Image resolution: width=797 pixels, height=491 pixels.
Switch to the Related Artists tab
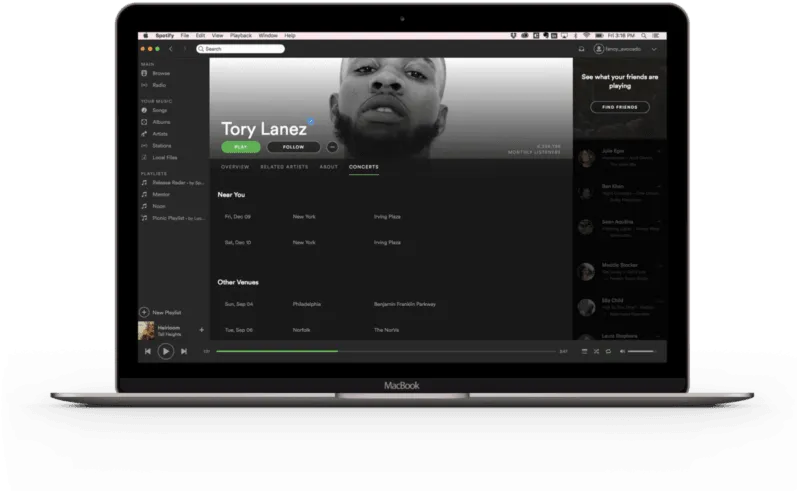pyautogui.click(x=284, y=167)
